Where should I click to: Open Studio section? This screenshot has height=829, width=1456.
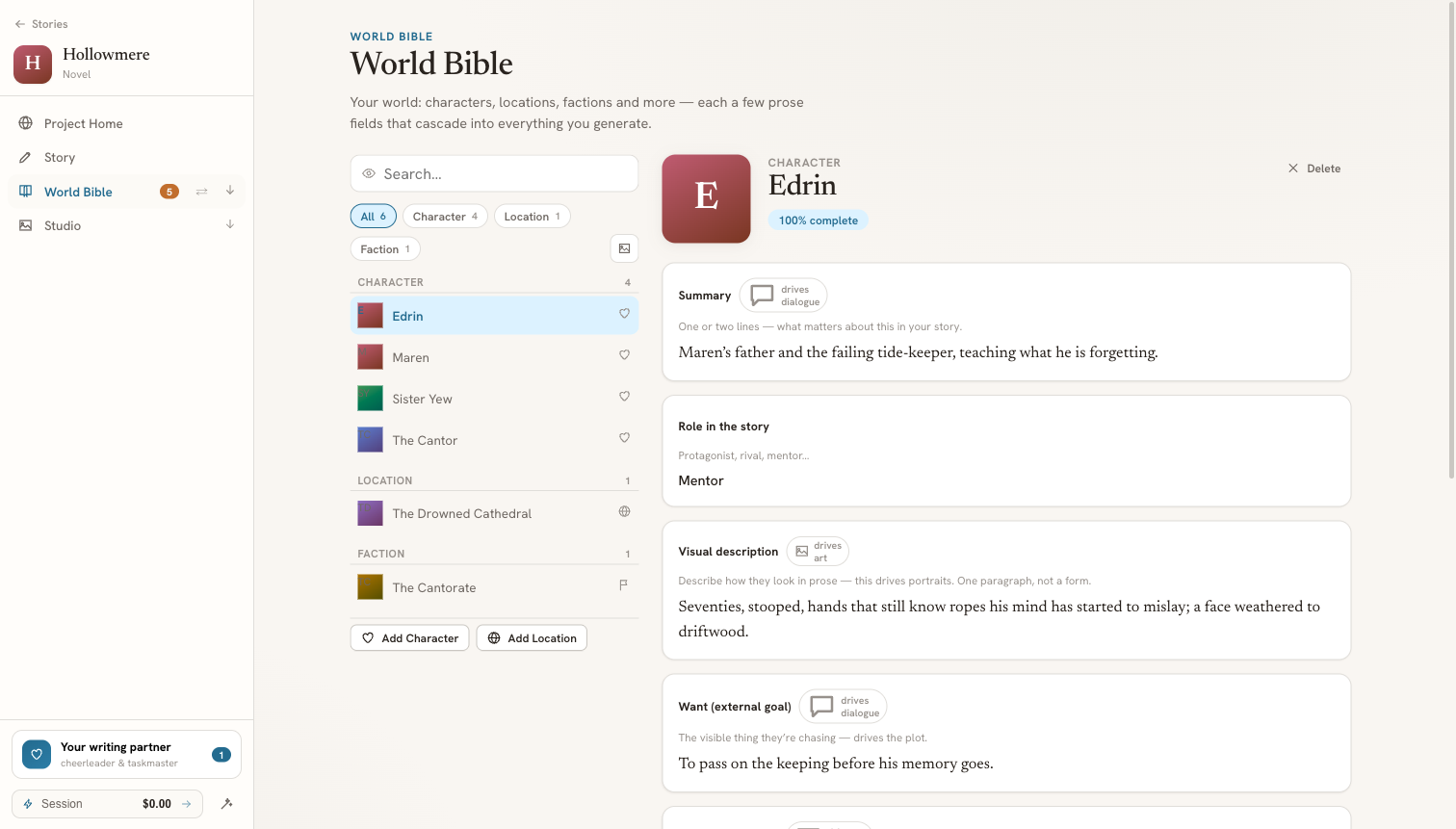coord(126,225)
